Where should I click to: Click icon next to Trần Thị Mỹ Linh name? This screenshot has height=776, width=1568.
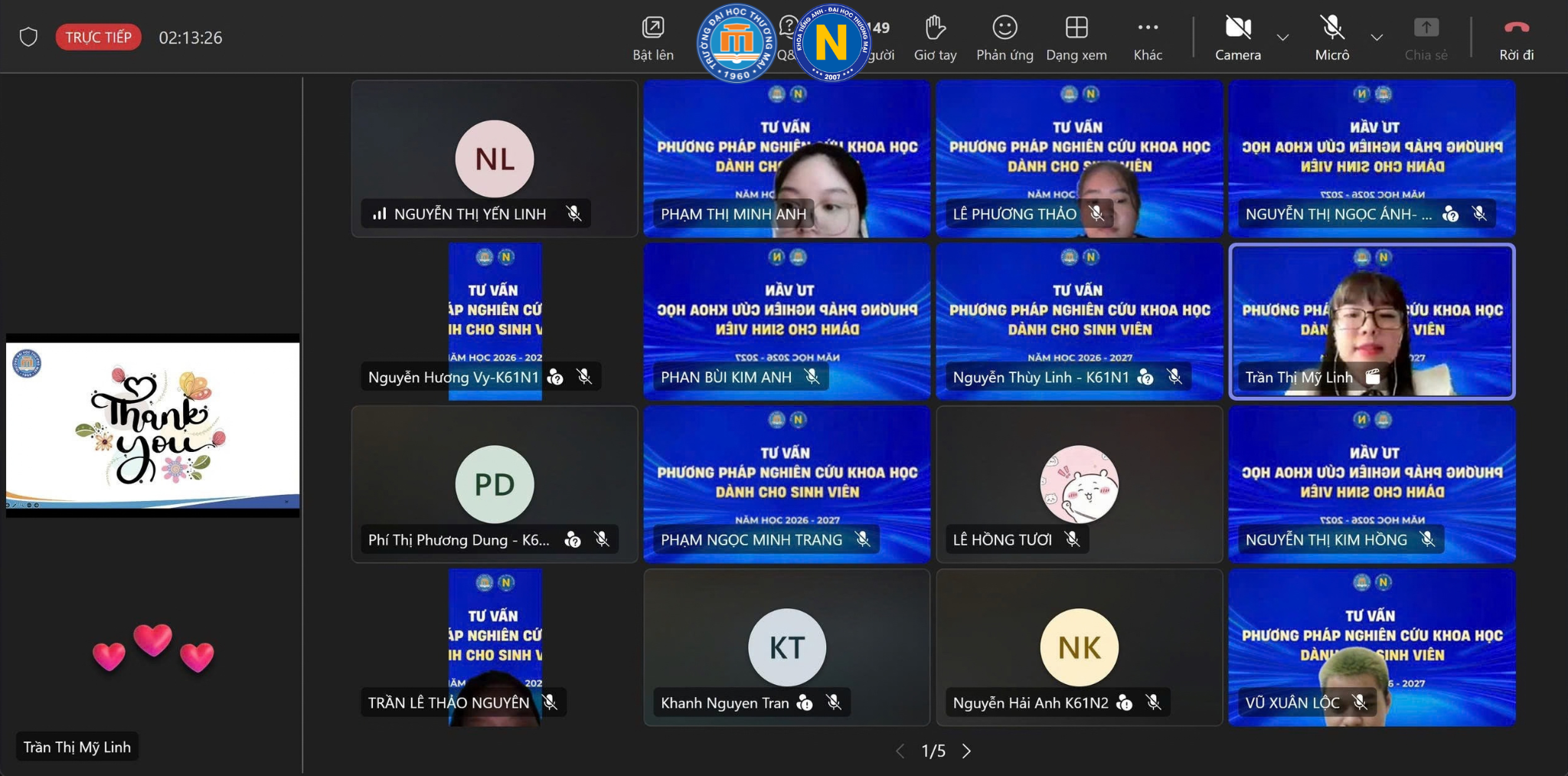(1373, 376)
